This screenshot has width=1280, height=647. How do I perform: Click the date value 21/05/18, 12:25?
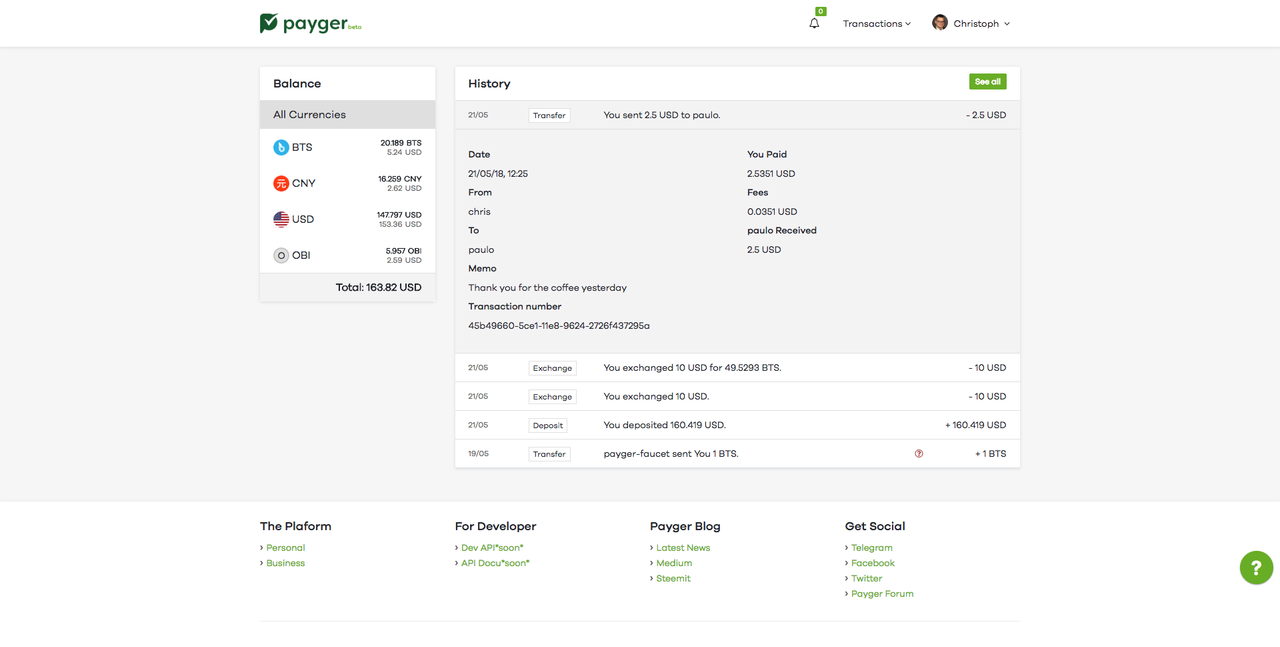pyautogui.click(x=498, y=174)
